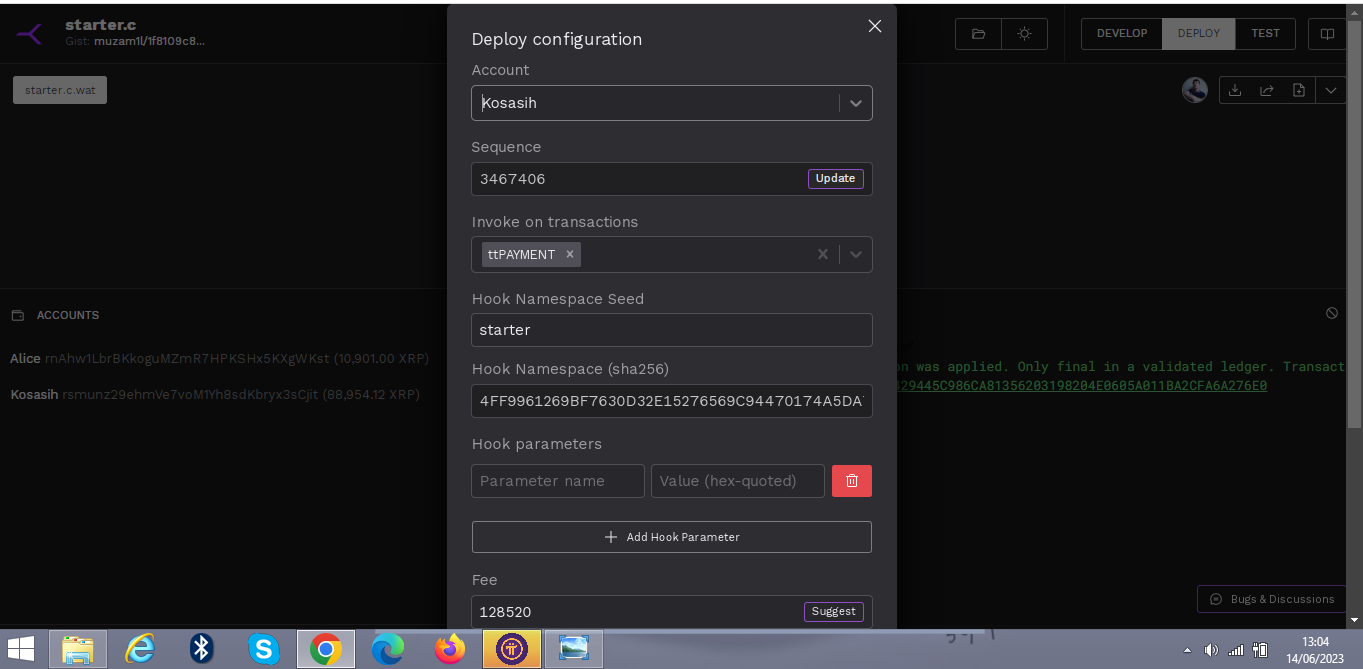
Task: Click the network signal tray icon
Action: point(1236,650)
